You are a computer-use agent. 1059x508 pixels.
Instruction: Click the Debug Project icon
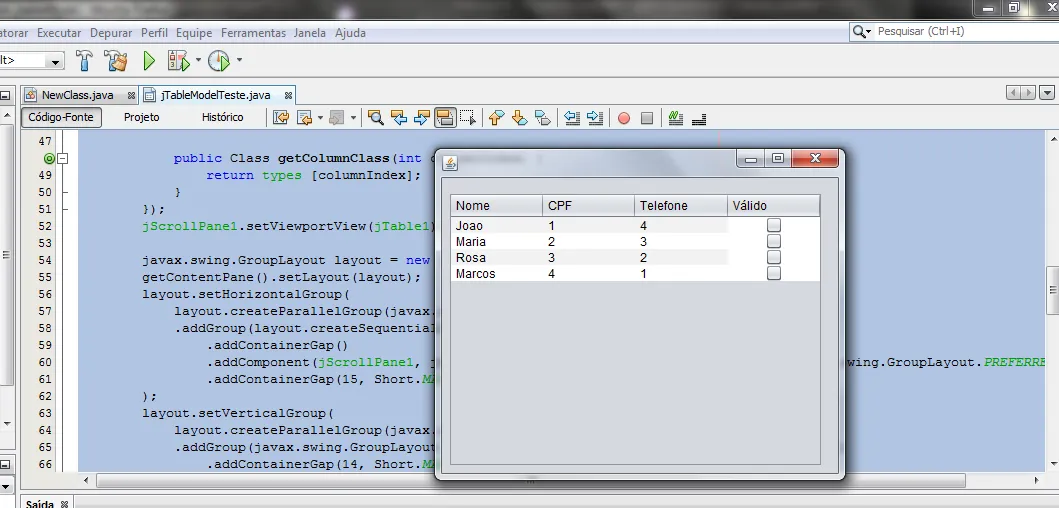pos(178,61)
